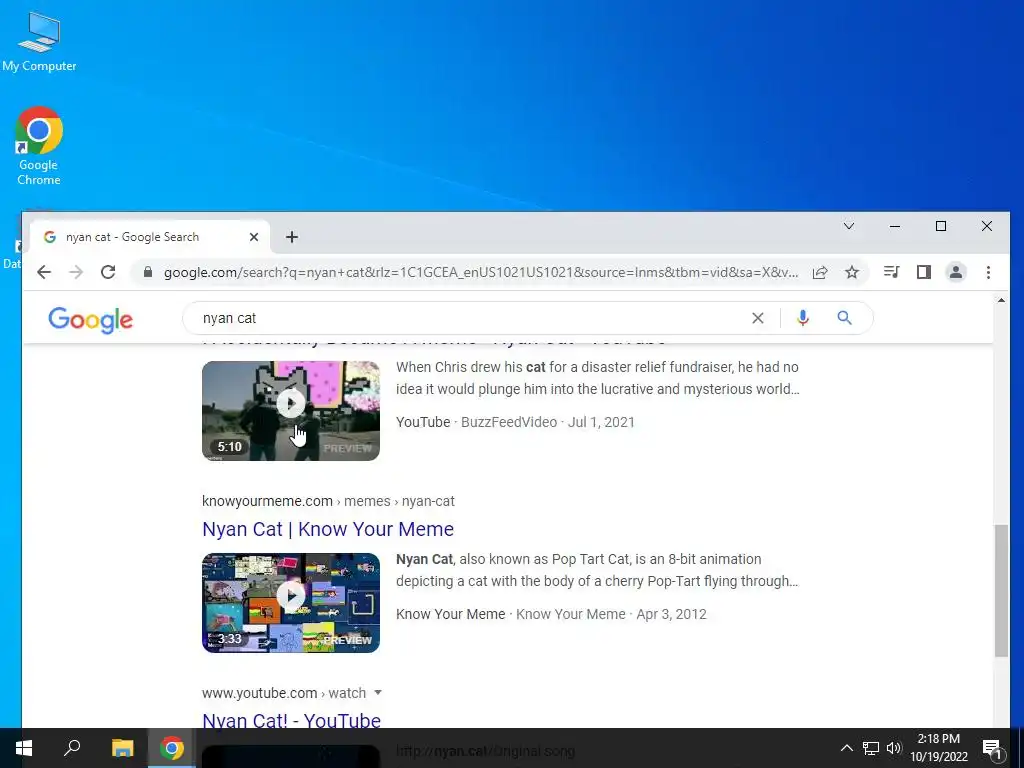Viewport: 1024px width, 768px height.
Task: Show Chrome side panel
Action: point(923,272)
